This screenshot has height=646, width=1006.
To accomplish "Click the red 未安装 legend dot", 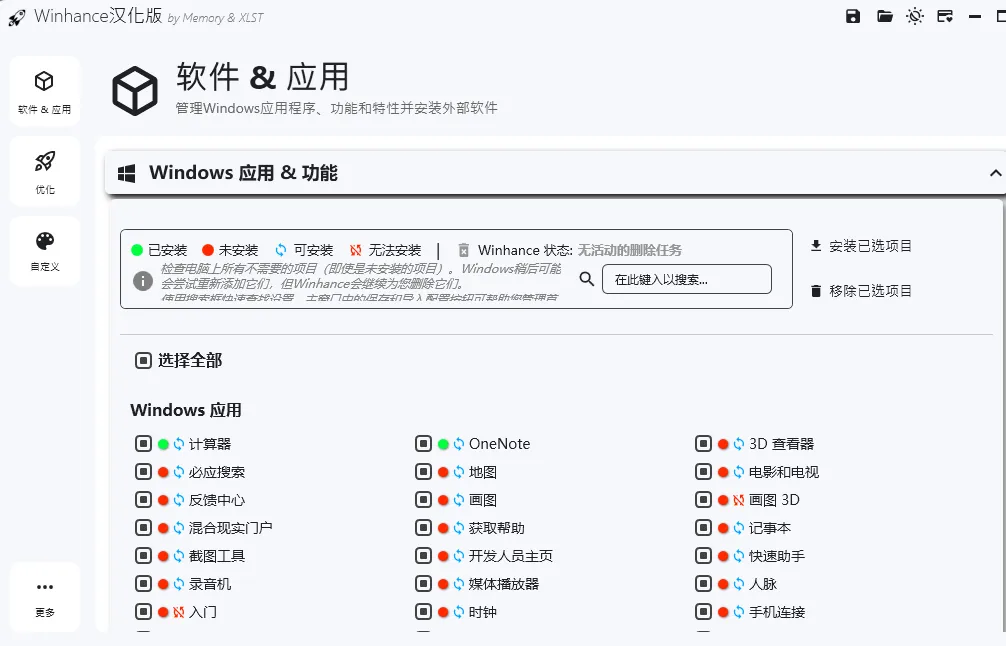I will (x=208, y=250).
